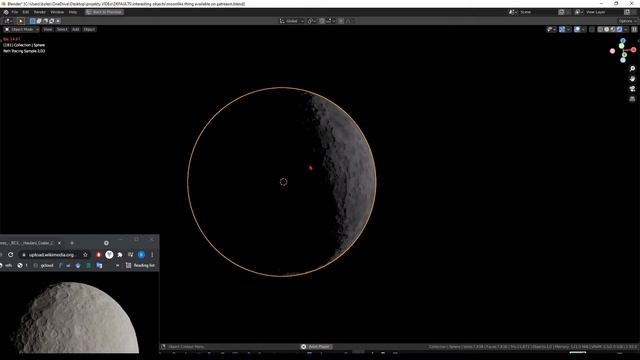Image resolution: width=640 pixels, height=360 pixels.
Task: Open the scene browse icon next to Scene
Action: click(513, 12)
